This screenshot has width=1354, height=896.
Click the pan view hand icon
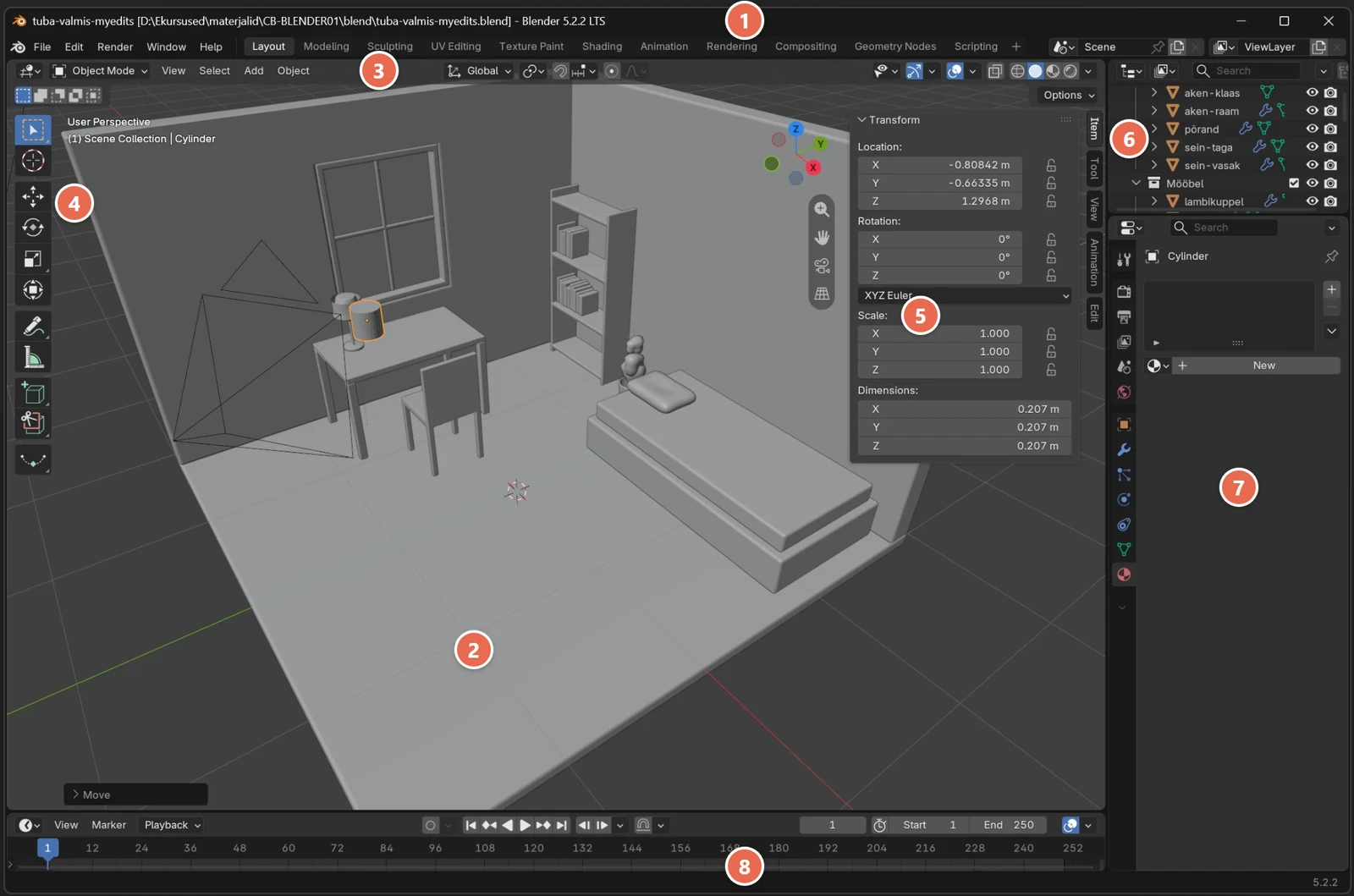click(x=822, y=237)
